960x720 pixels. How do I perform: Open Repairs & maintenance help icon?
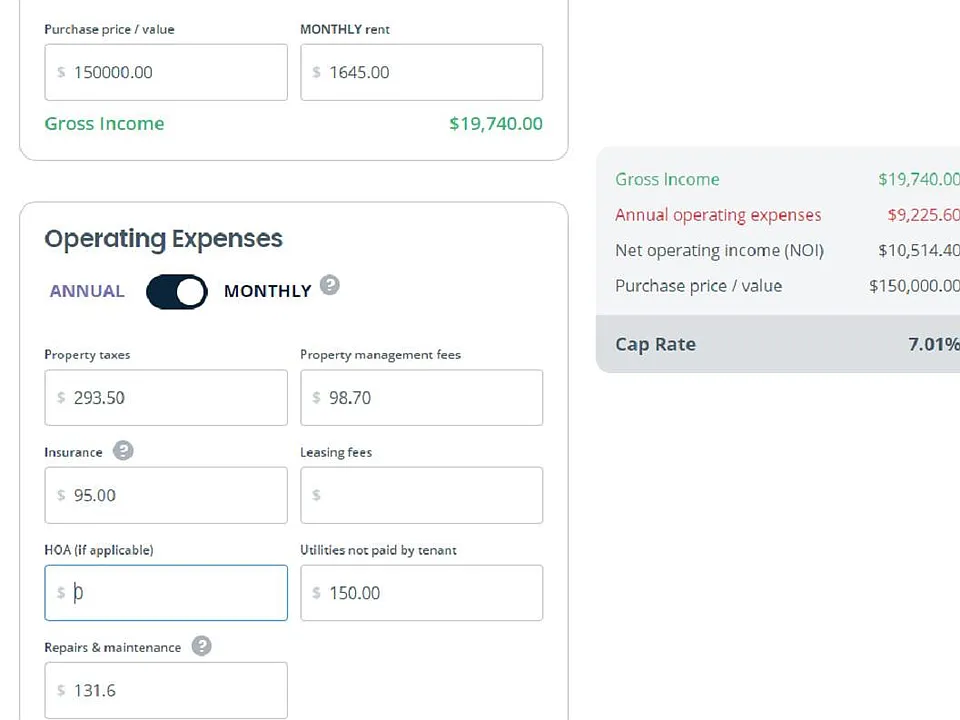201,646
